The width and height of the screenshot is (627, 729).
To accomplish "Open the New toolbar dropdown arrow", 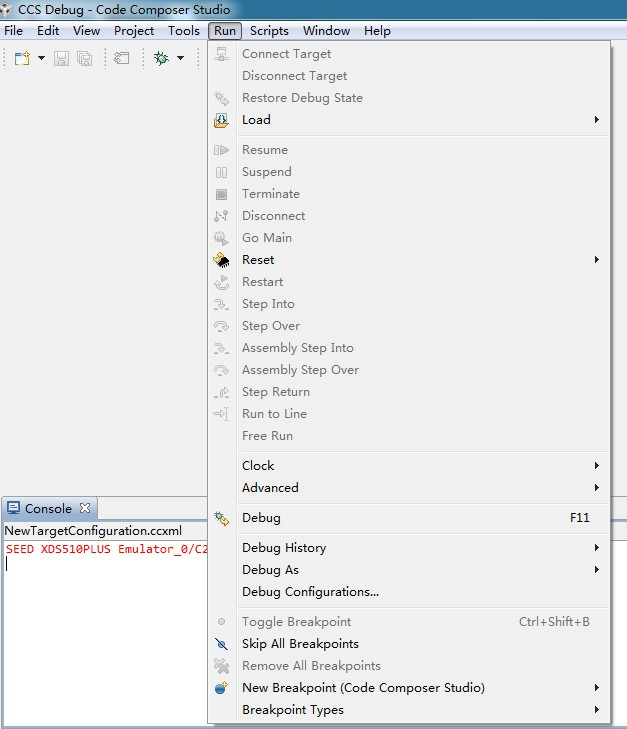I will (41, 58).
